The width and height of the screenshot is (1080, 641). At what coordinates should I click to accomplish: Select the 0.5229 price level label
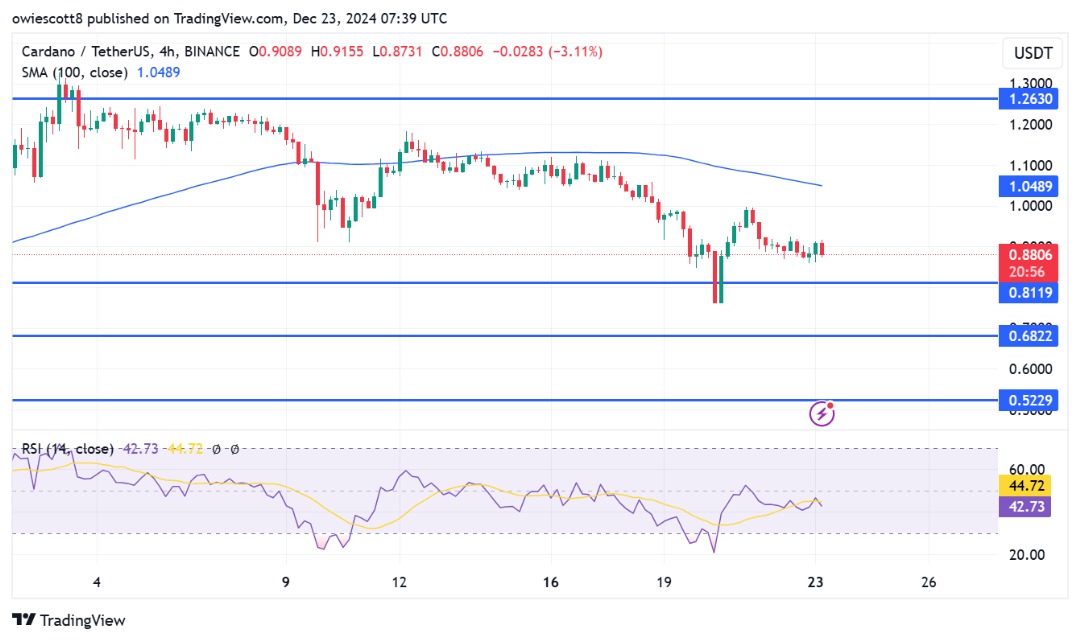[x=1030, y=401]
